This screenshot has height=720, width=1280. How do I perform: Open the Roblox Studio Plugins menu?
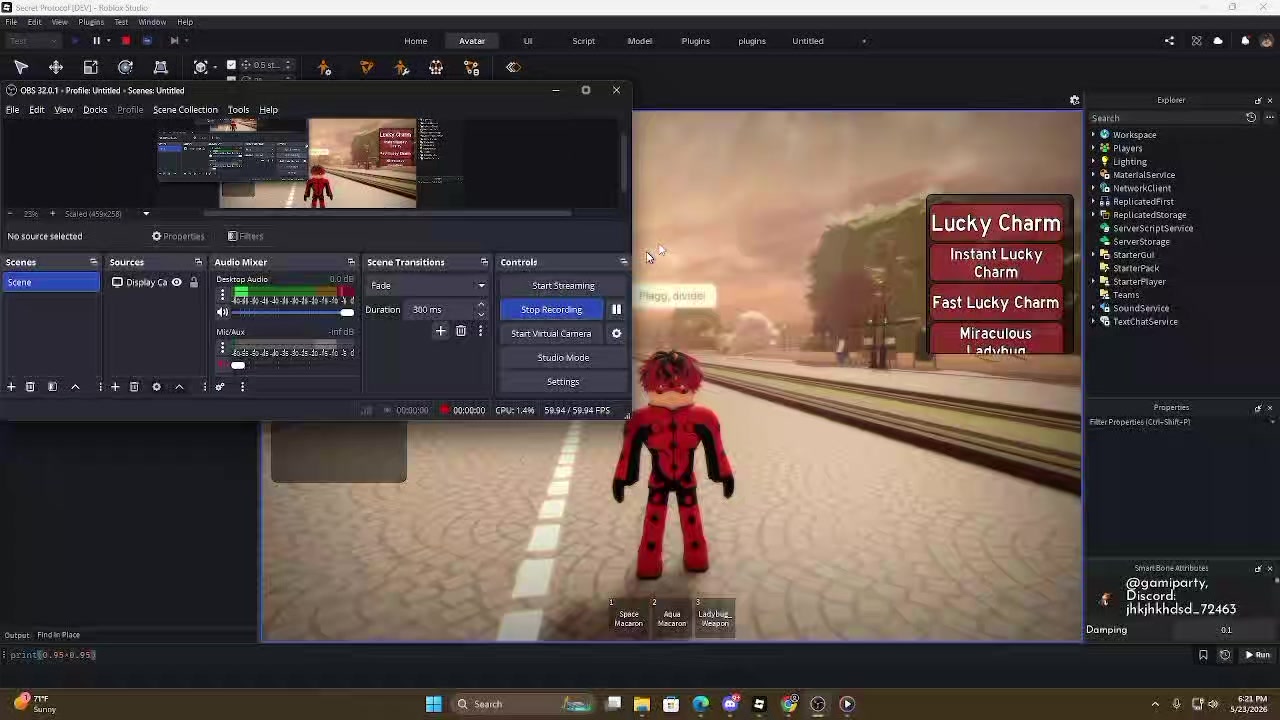[91, 22]
